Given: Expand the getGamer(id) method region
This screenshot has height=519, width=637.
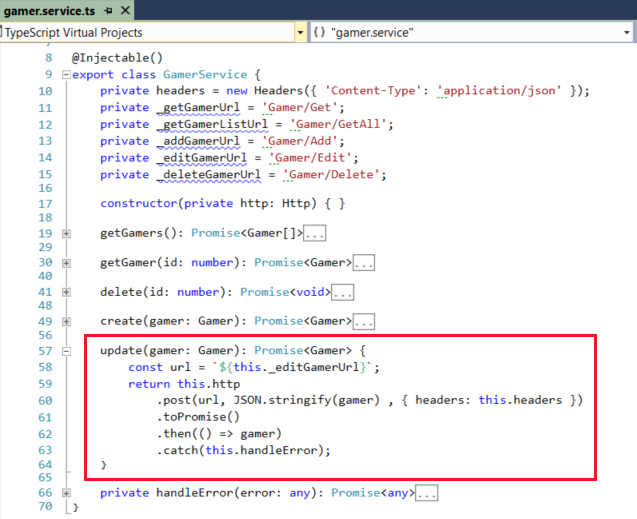Looking at the screenshot, I should (66, 263).
